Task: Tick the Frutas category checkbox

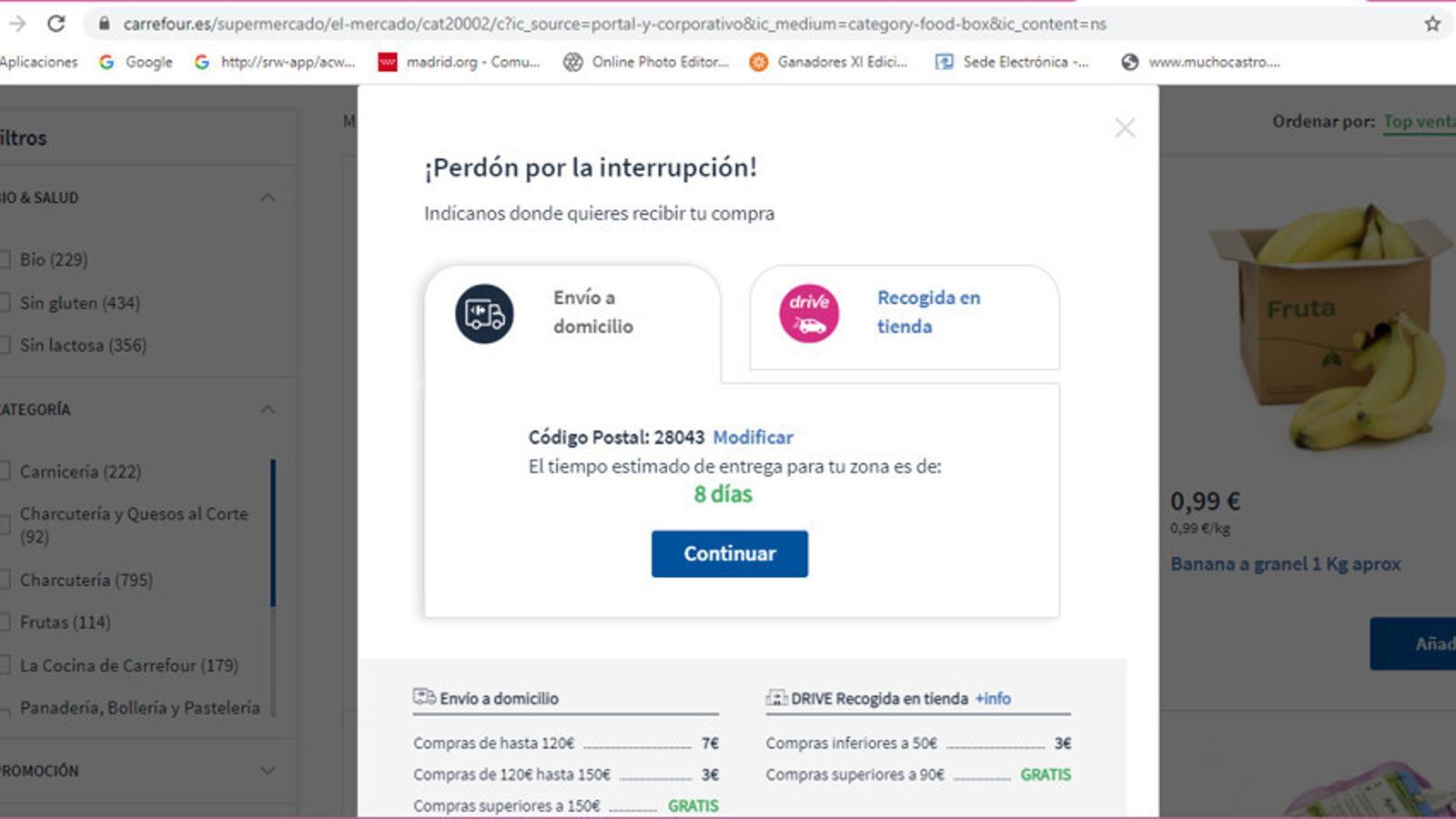Action: click(5, 622)
